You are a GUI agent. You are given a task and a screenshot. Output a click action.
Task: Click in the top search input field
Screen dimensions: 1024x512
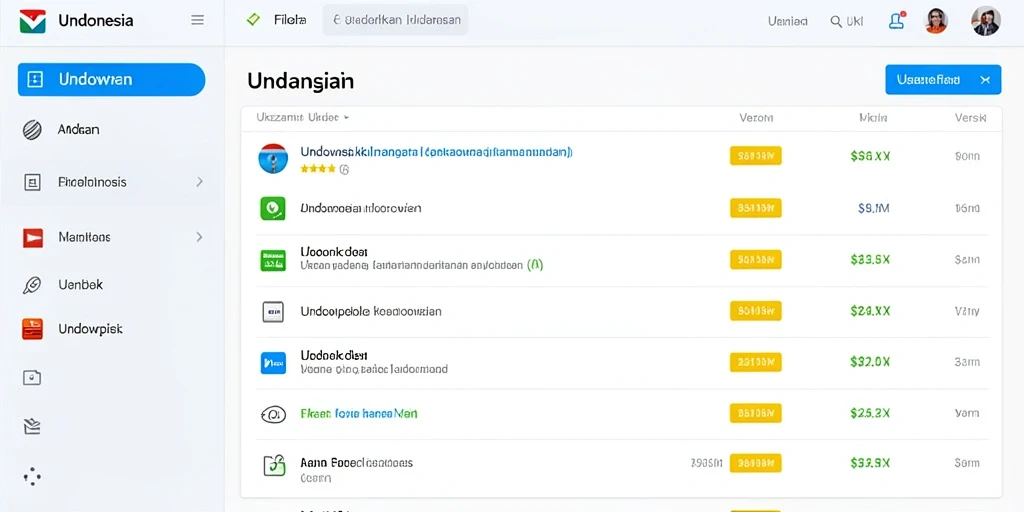(396, 20)
